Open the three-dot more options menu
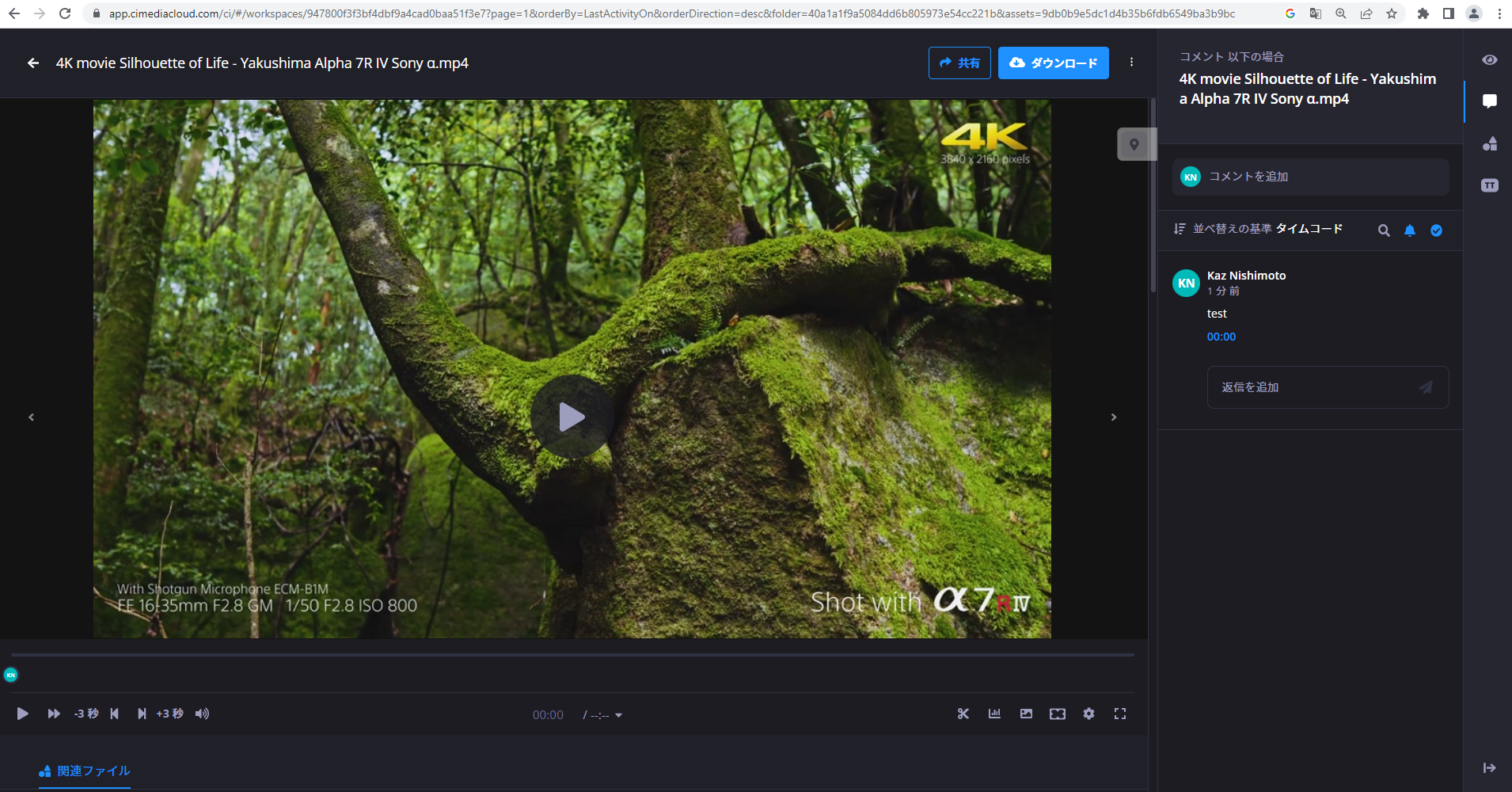 [x=1131, y=62]
